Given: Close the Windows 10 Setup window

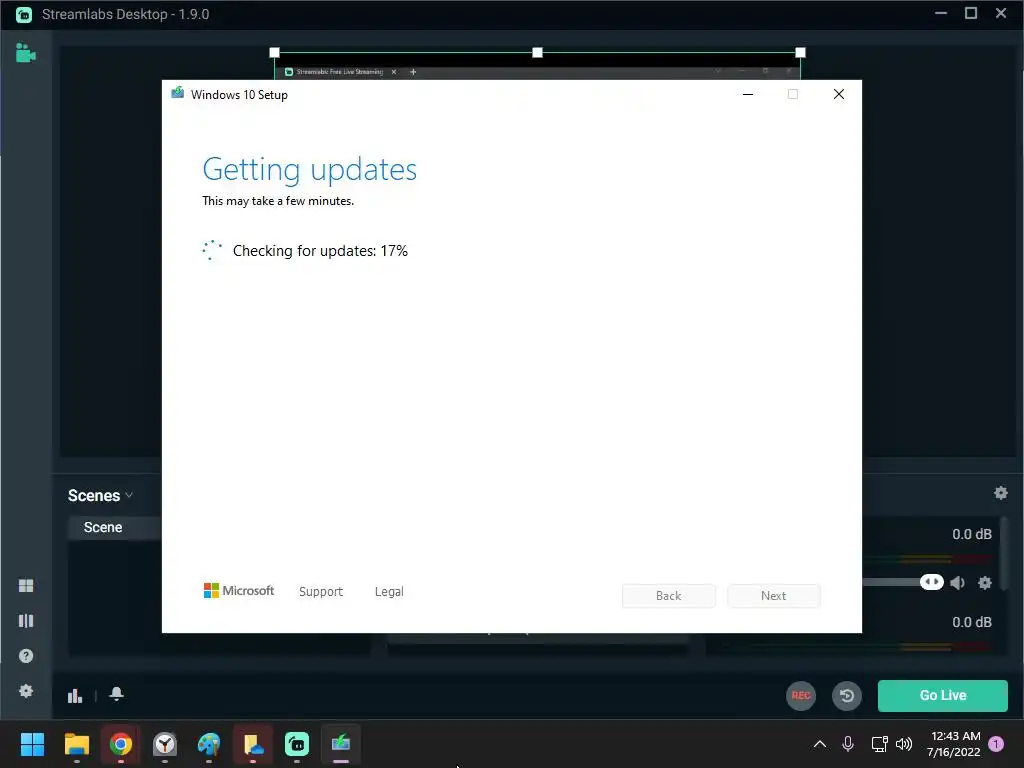Looking at the screenshot, I should [x=839, y=95].
